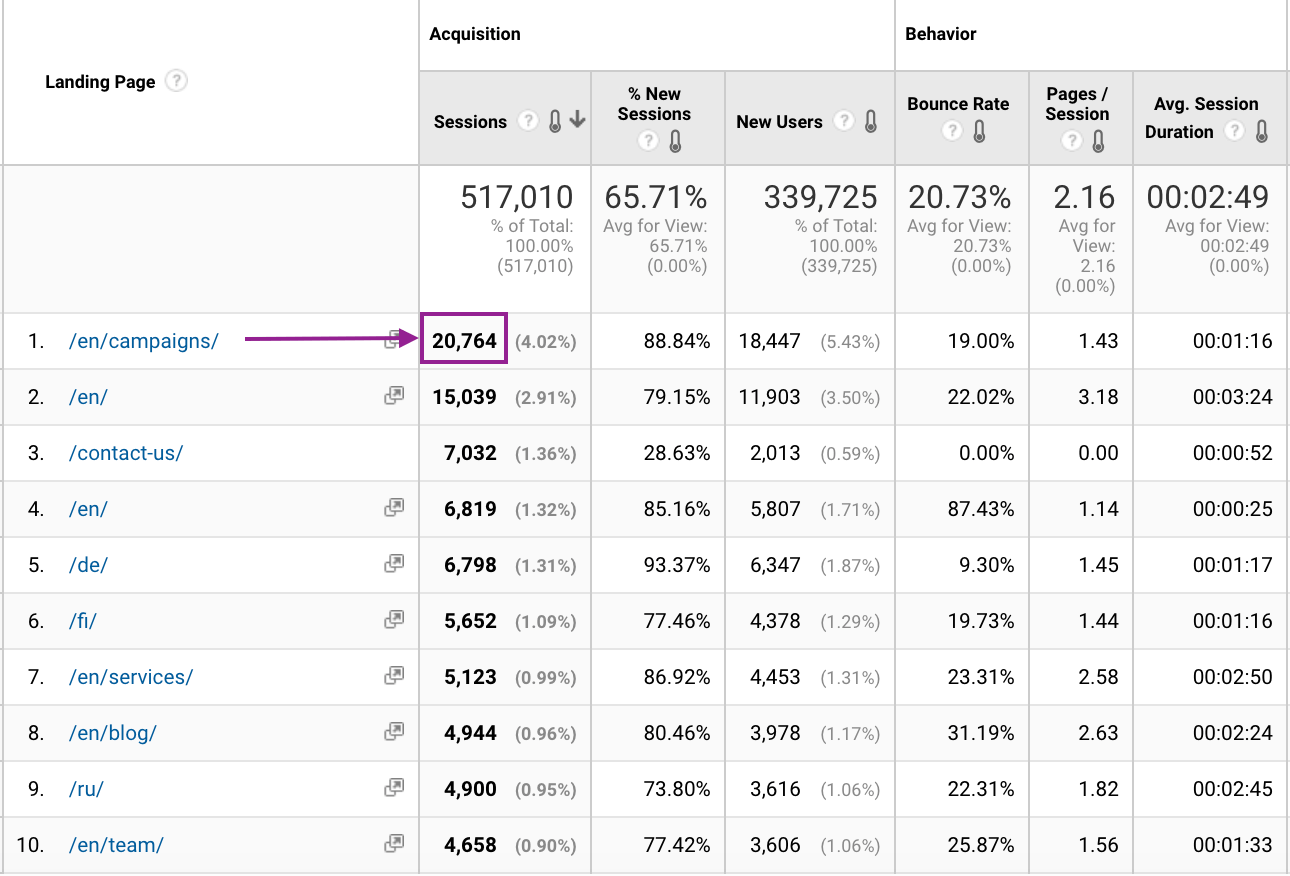
Task: Sort by the % New Sessions header
Action: click(654, 104)
